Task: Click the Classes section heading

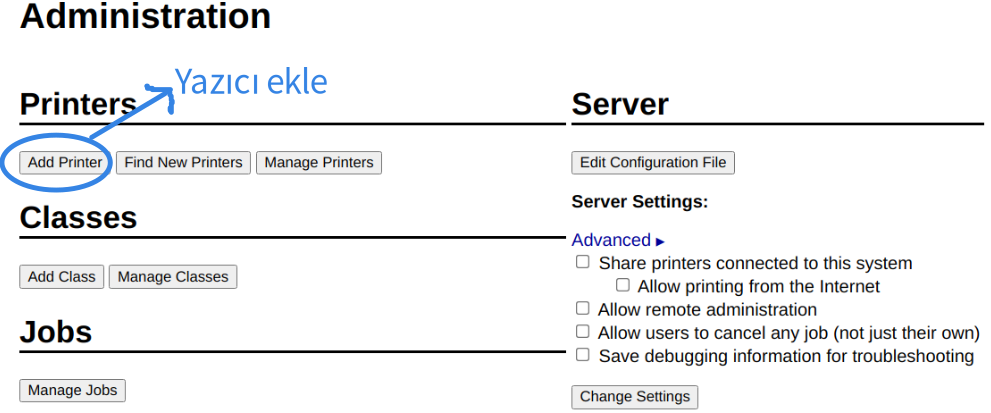Action: [78, 218]
